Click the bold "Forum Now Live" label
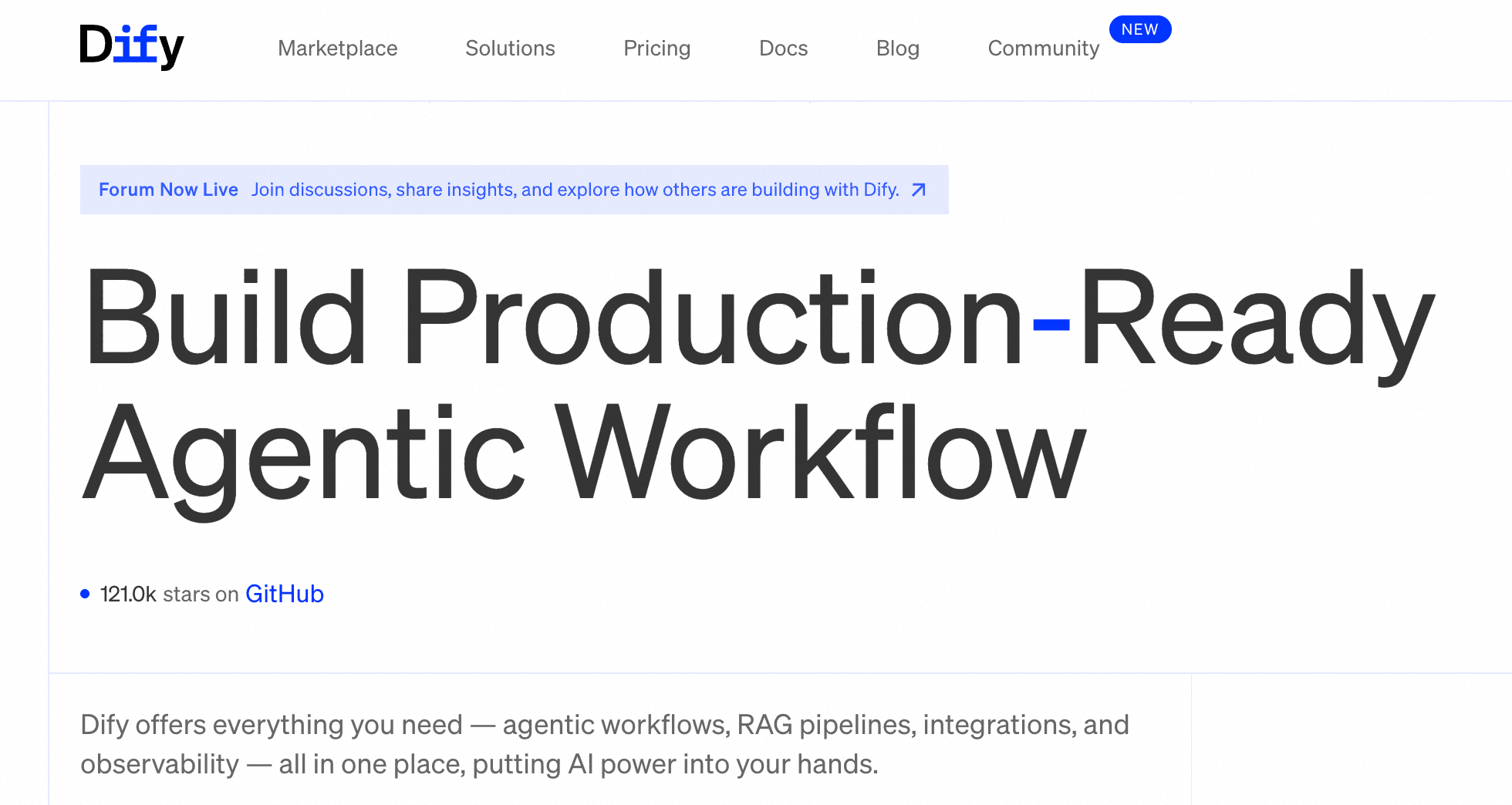Viewport: 1512px width, 805px height. pyautogui.click(x=168, y=190)
